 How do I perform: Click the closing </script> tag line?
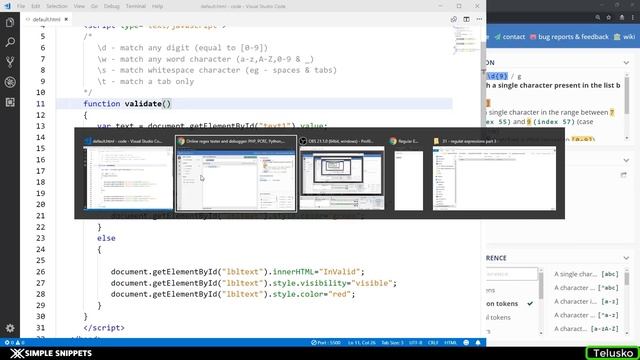click(x=104, y=328)
